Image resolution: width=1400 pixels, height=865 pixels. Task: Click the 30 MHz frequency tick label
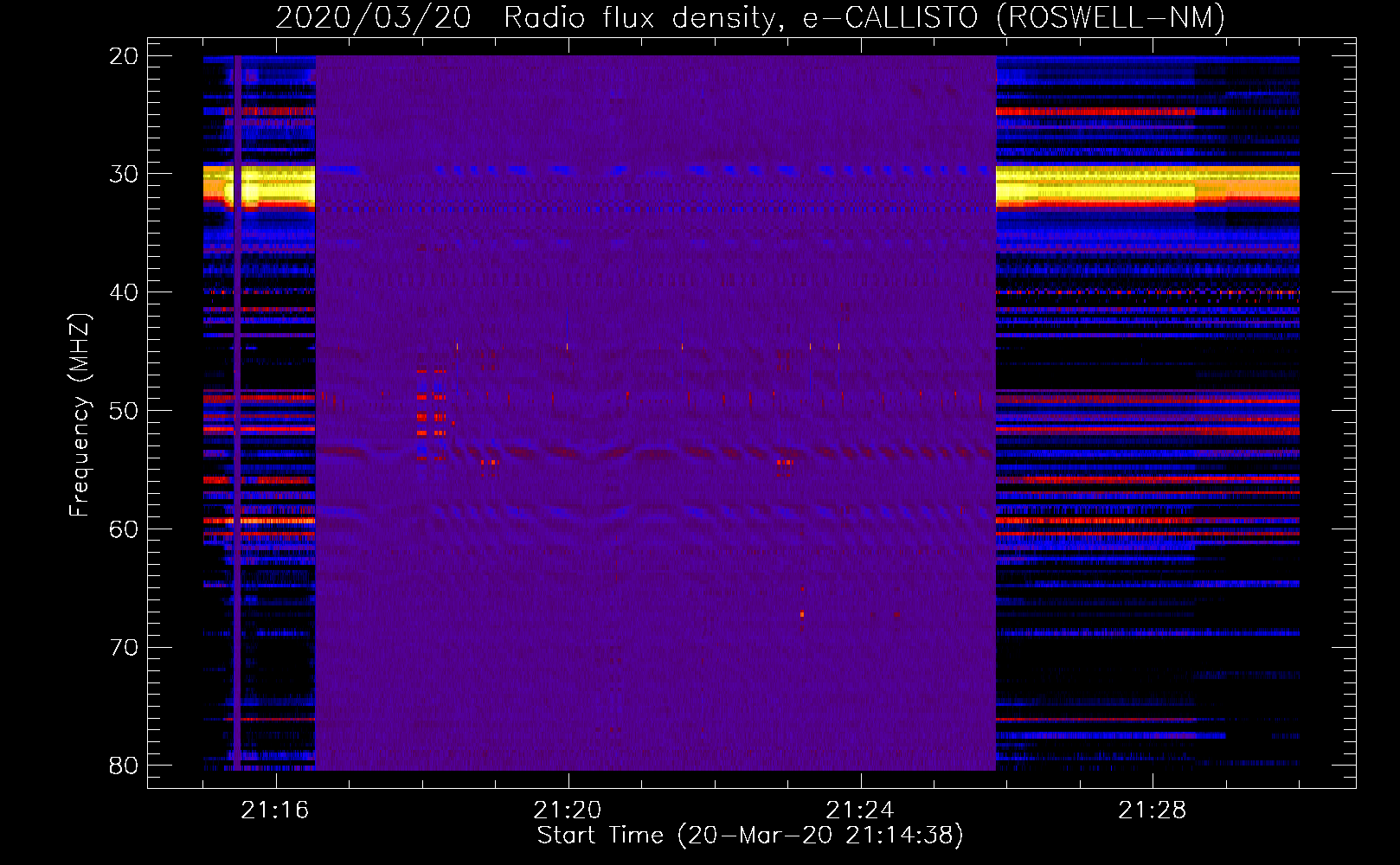point(124,174)
